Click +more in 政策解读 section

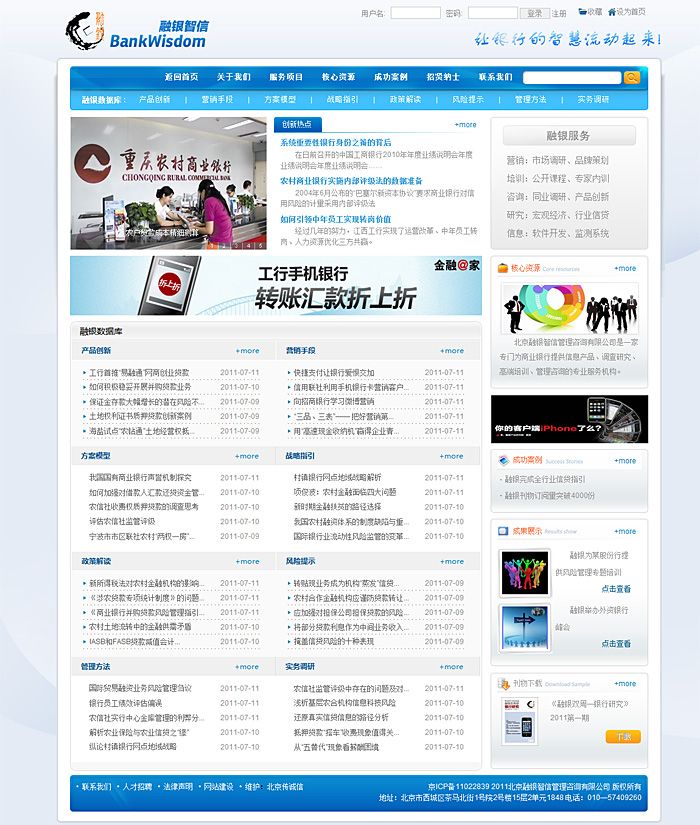(x=247, y=561)
